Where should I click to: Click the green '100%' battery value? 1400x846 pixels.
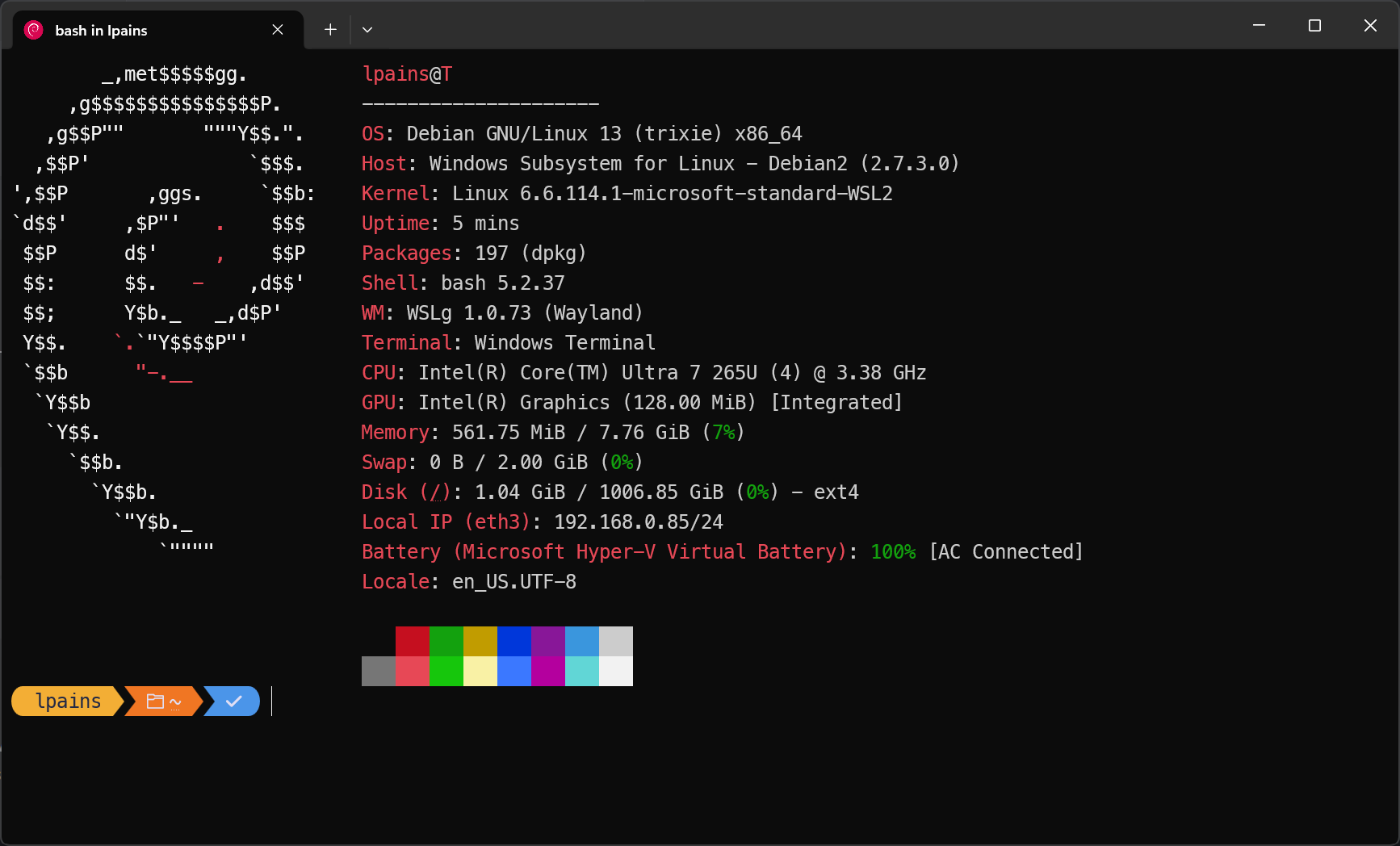click(x=893, y=552)
